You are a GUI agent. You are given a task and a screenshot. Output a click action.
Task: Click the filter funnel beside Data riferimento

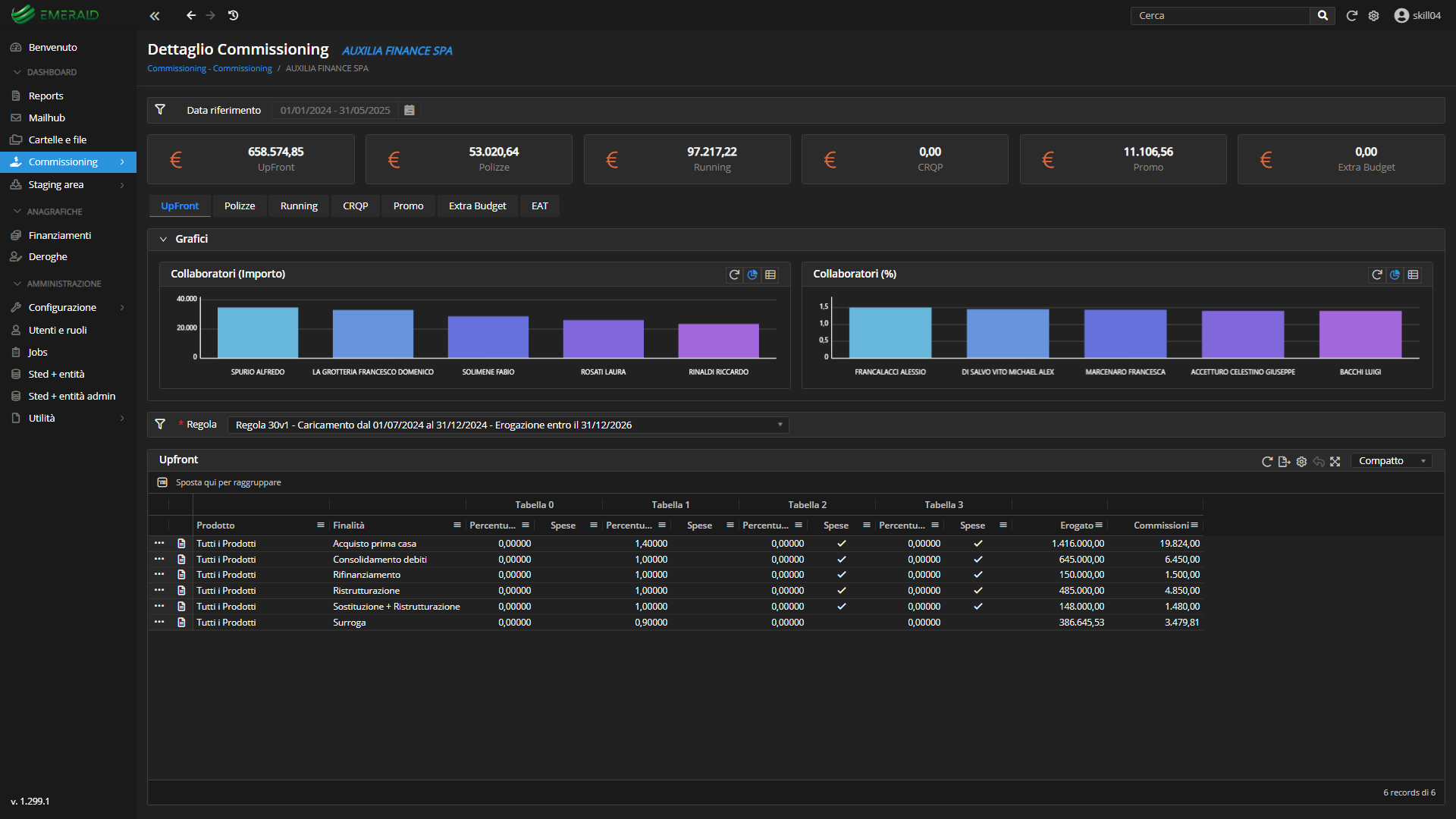click(160, 110)
